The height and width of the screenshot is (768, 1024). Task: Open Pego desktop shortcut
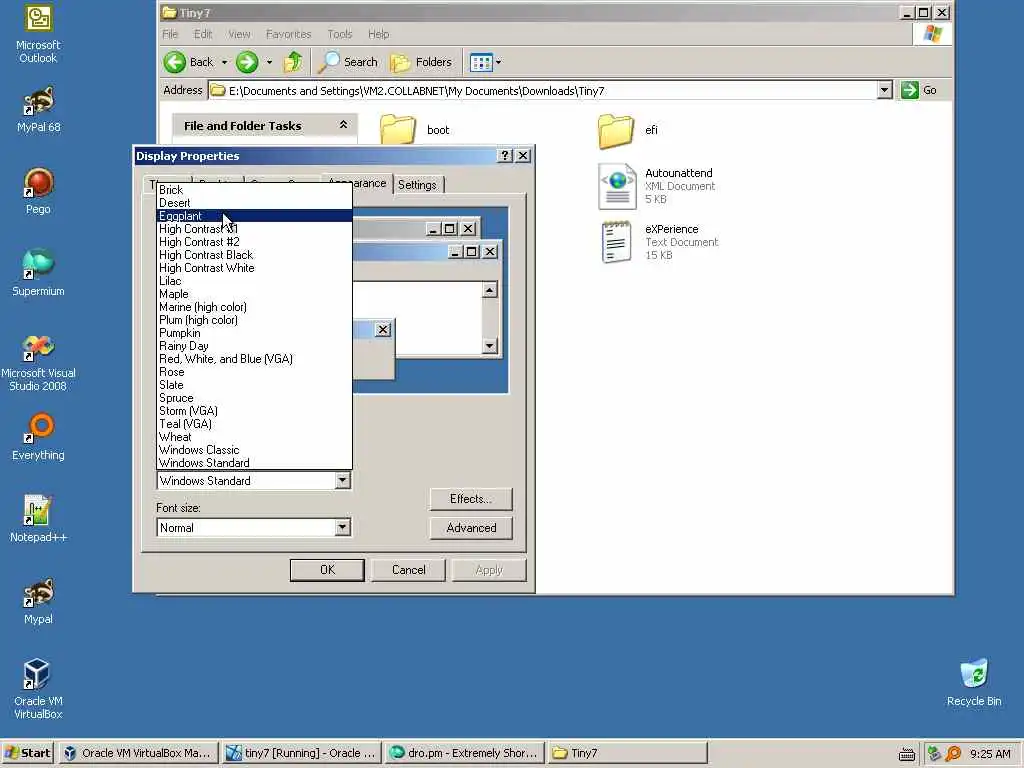38,191
